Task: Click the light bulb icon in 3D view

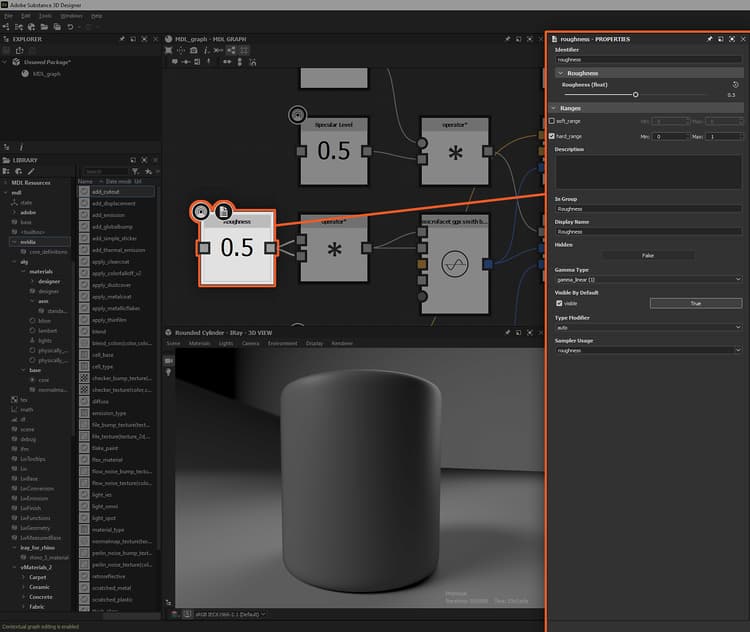Action: 168,372
